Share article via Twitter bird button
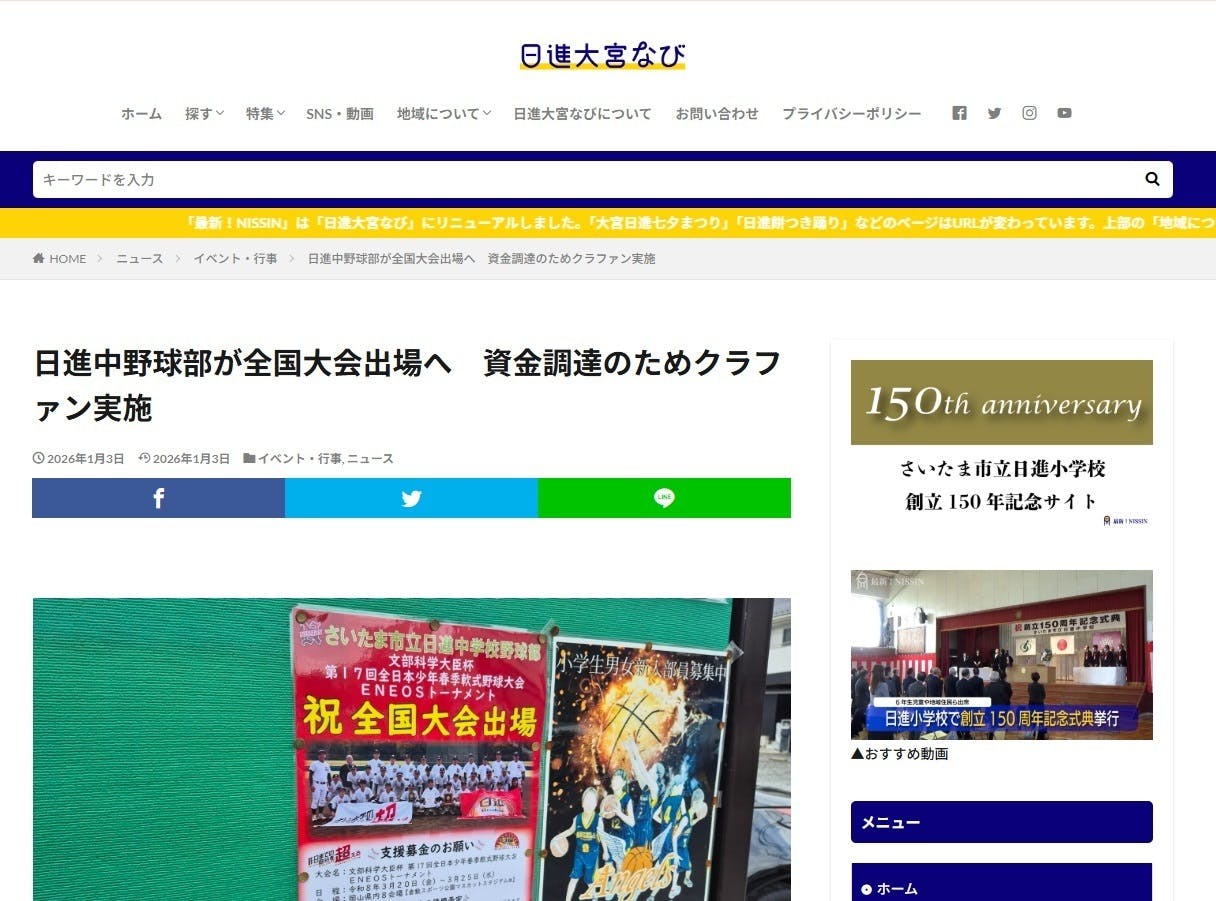 click(411, 498)
